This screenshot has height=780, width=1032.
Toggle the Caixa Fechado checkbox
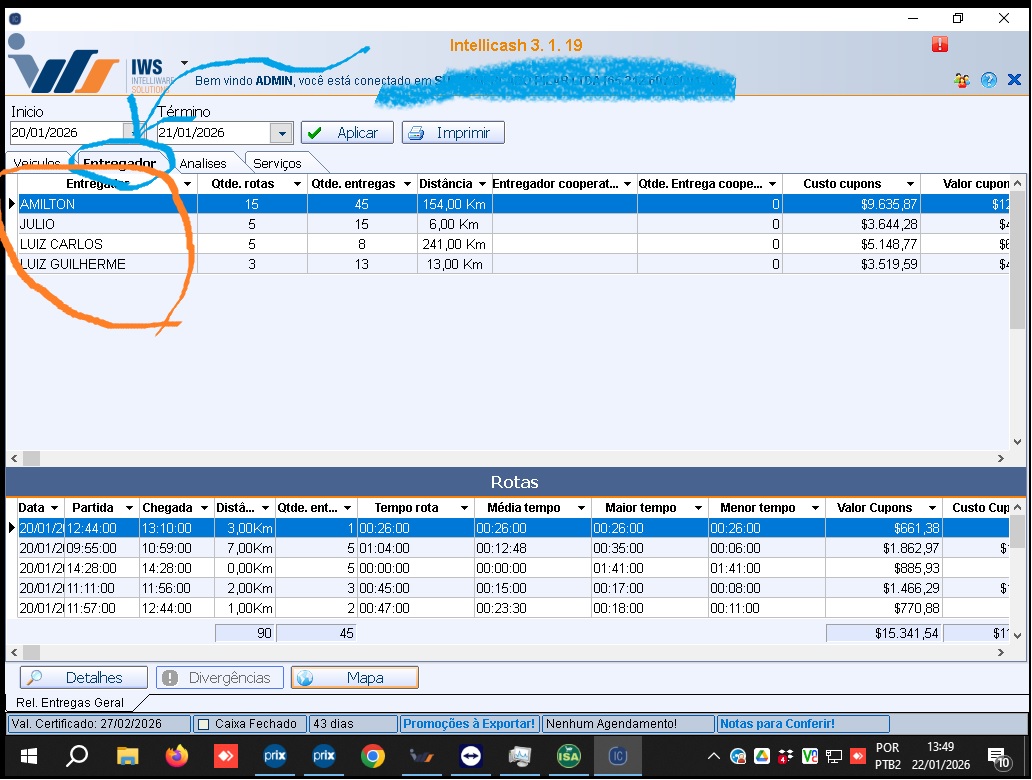coord(203,724)
